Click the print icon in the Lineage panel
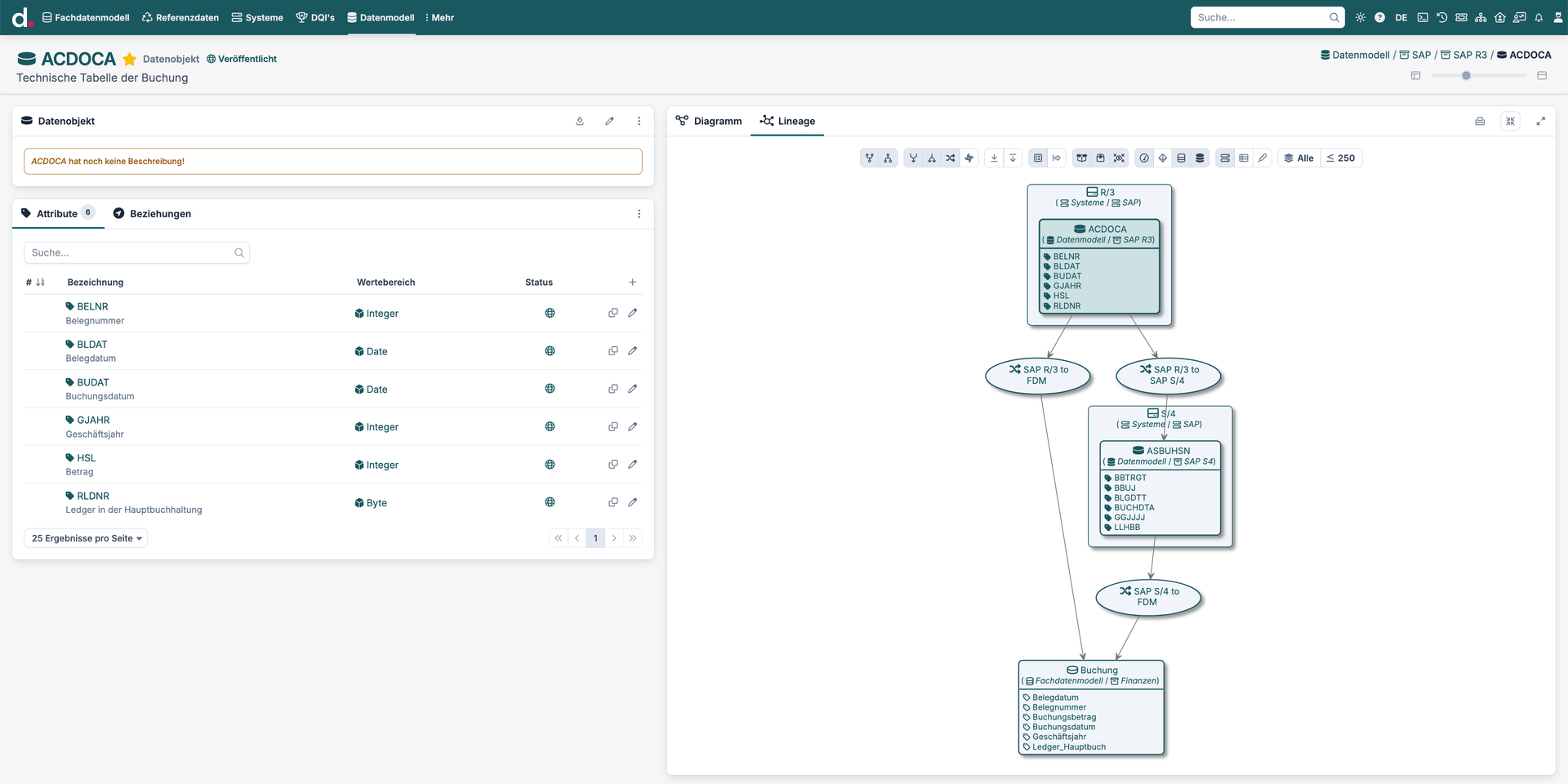 pos(1480,121)
